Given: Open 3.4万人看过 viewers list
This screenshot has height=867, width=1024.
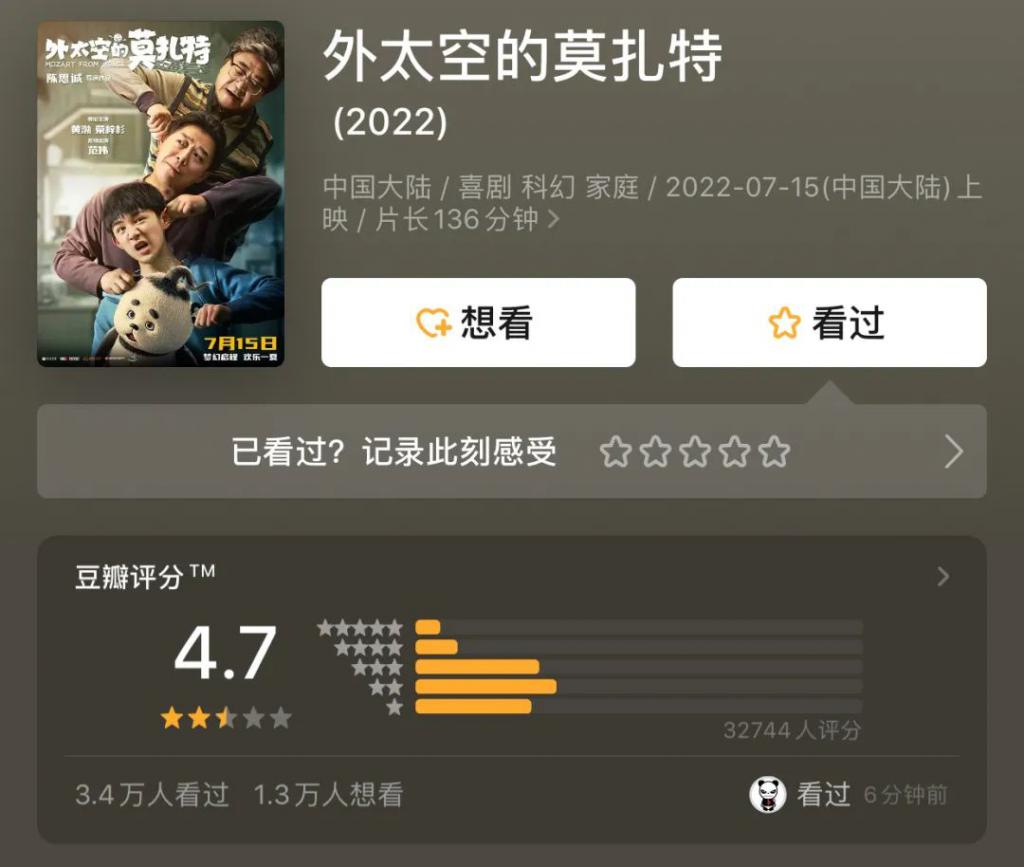Looking at the screenshot, I should pos(152,795).
